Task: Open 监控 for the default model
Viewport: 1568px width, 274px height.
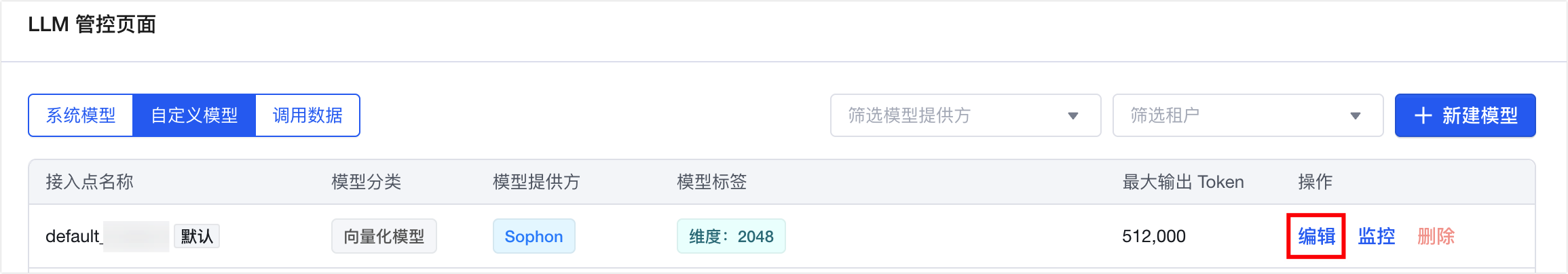Action: tap(1376, 236)
